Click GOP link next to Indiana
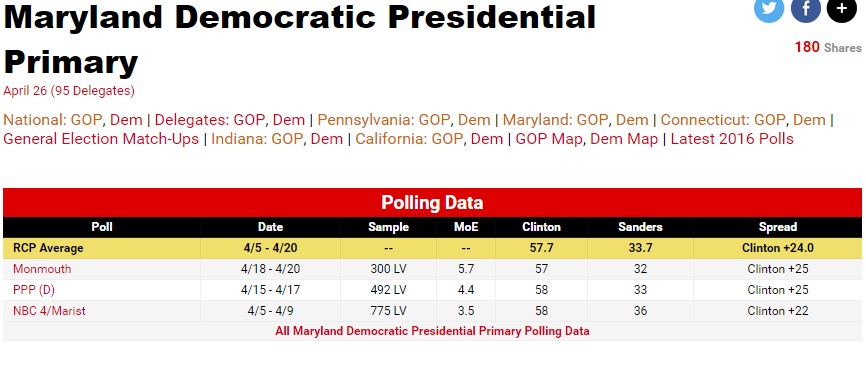 coord(287,139)
